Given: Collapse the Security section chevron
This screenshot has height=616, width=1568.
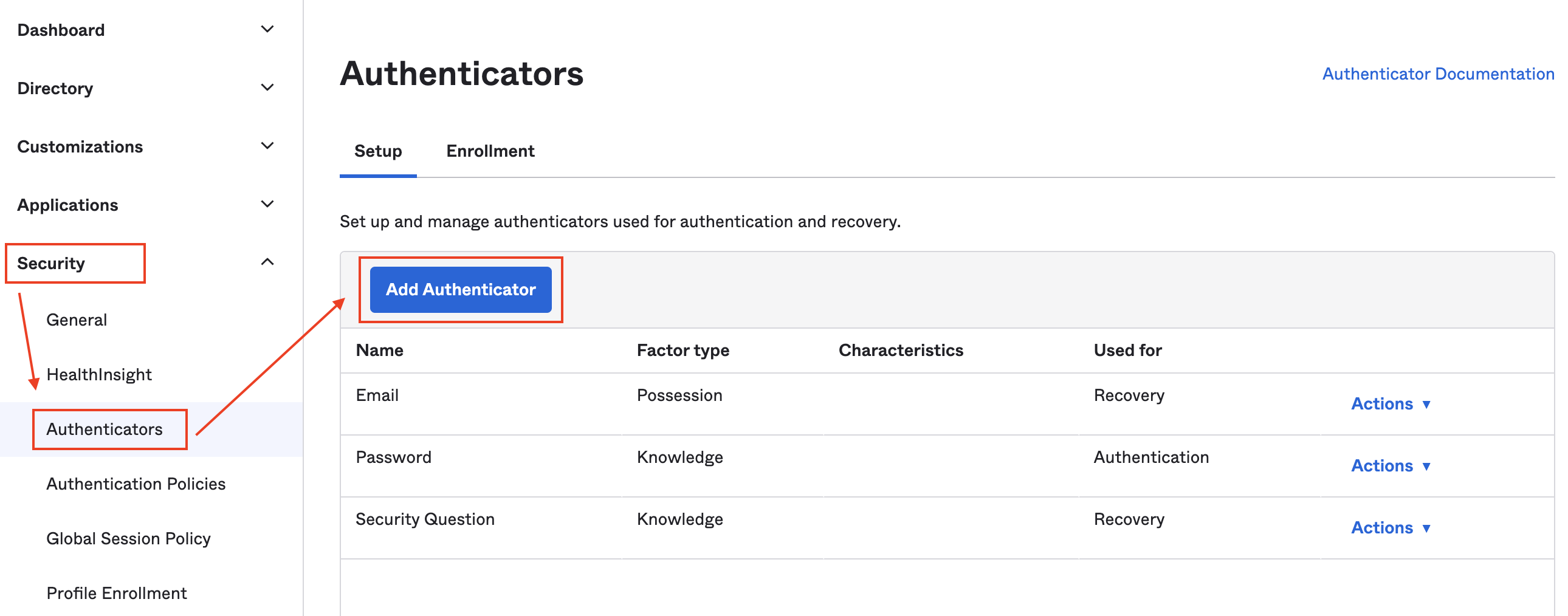Looking at the screenshot, I should coord(267,262).
